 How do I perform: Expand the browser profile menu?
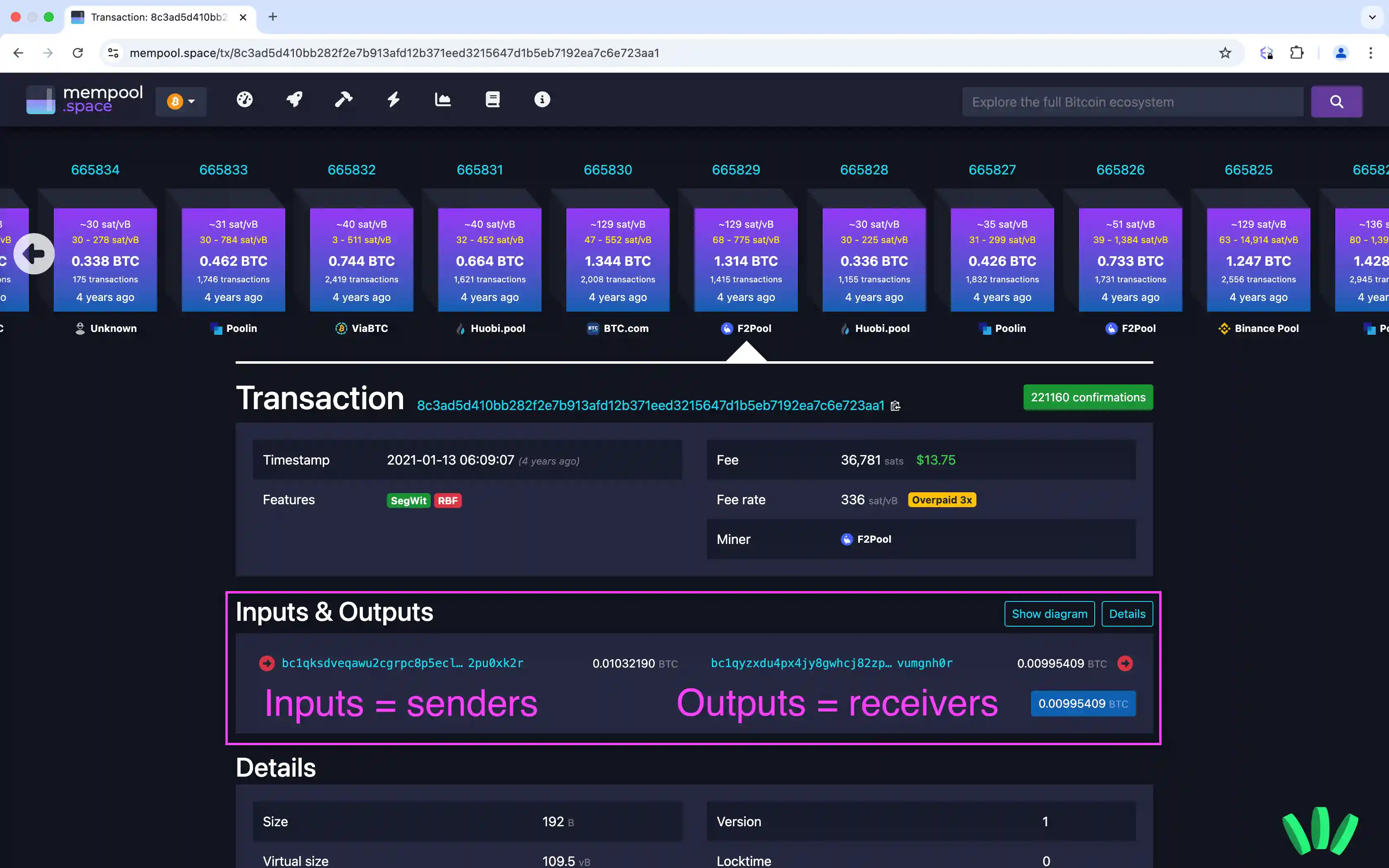(1341, 53)
